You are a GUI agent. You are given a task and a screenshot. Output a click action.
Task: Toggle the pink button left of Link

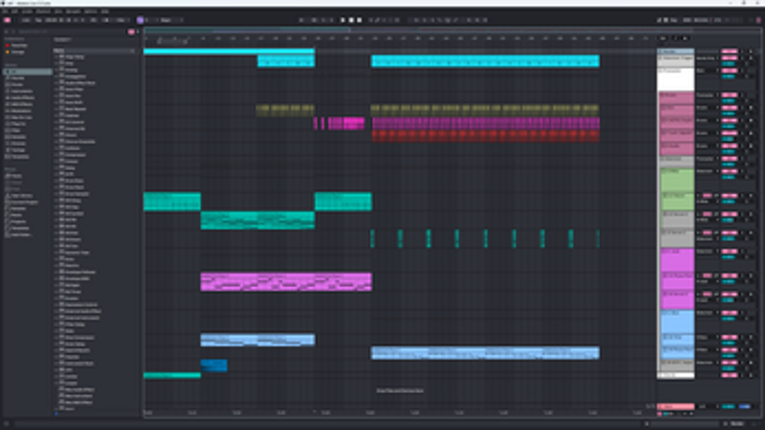point(7,20)
